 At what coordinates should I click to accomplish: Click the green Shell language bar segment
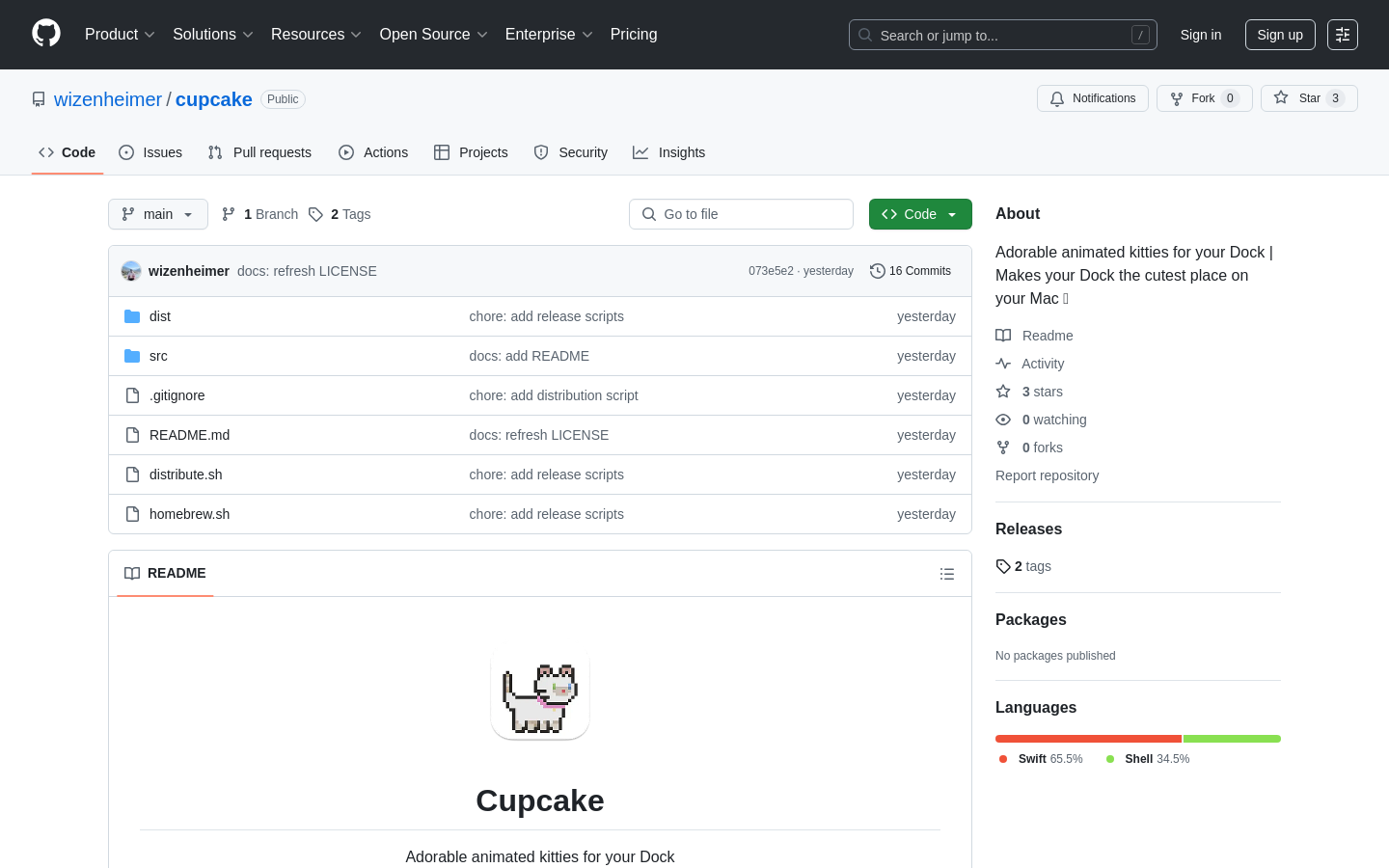coord(1232,739)
